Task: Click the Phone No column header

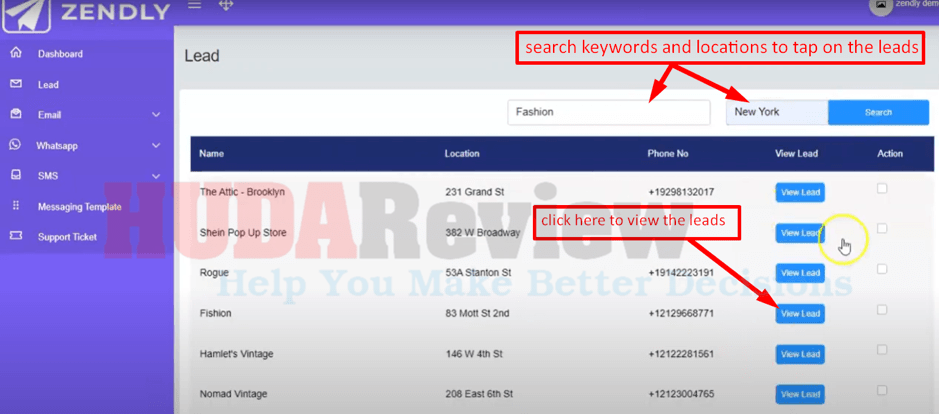Action: [x=668, y=153]
